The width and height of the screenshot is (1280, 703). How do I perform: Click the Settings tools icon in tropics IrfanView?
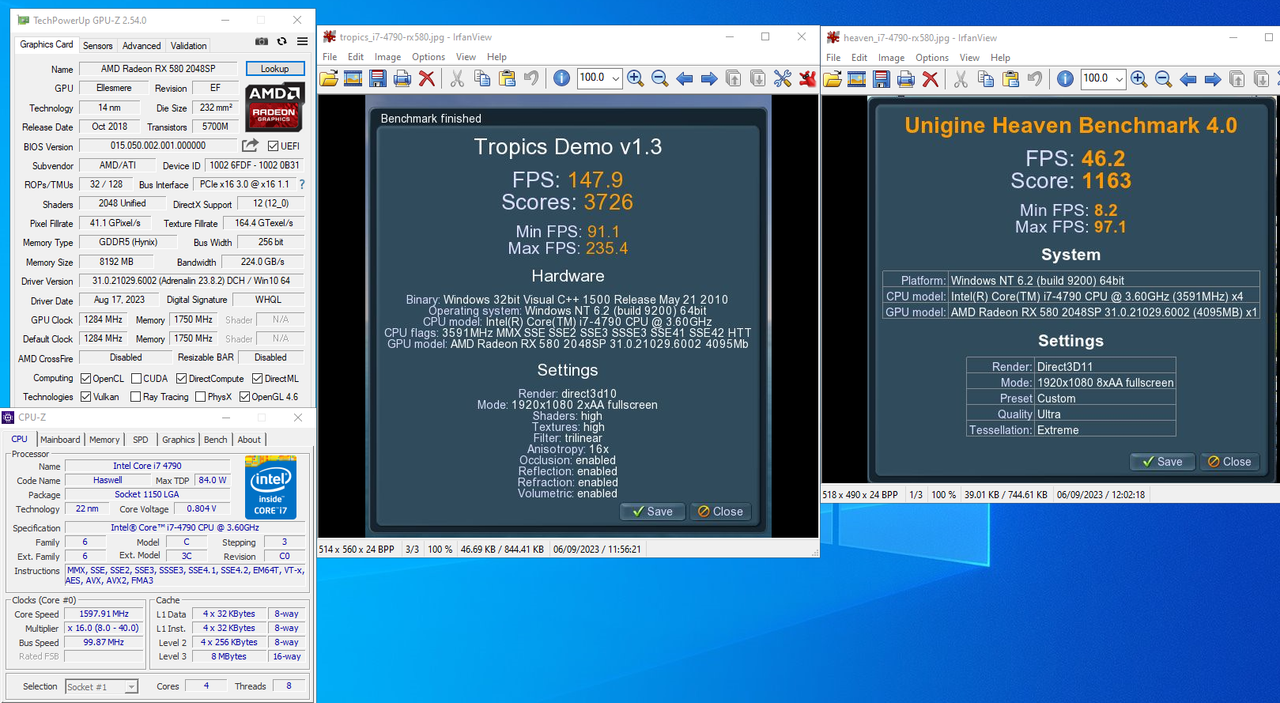click(x=782, y=78)
